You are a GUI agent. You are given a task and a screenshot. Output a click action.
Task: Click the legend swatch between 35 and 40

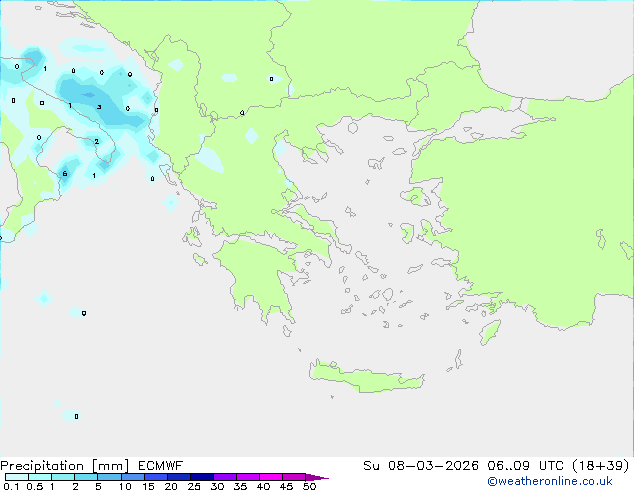(x=247, y=477)
